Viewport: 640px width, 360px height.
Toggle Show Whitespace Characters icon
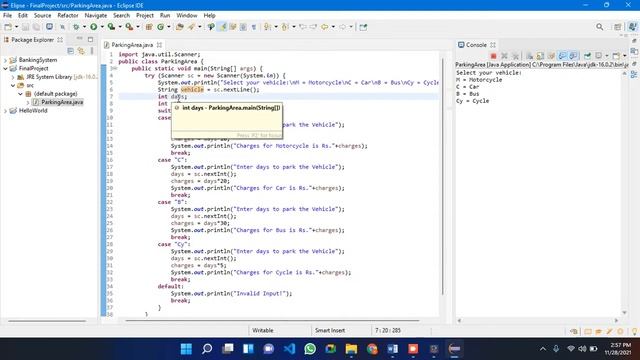click(254, 27)
